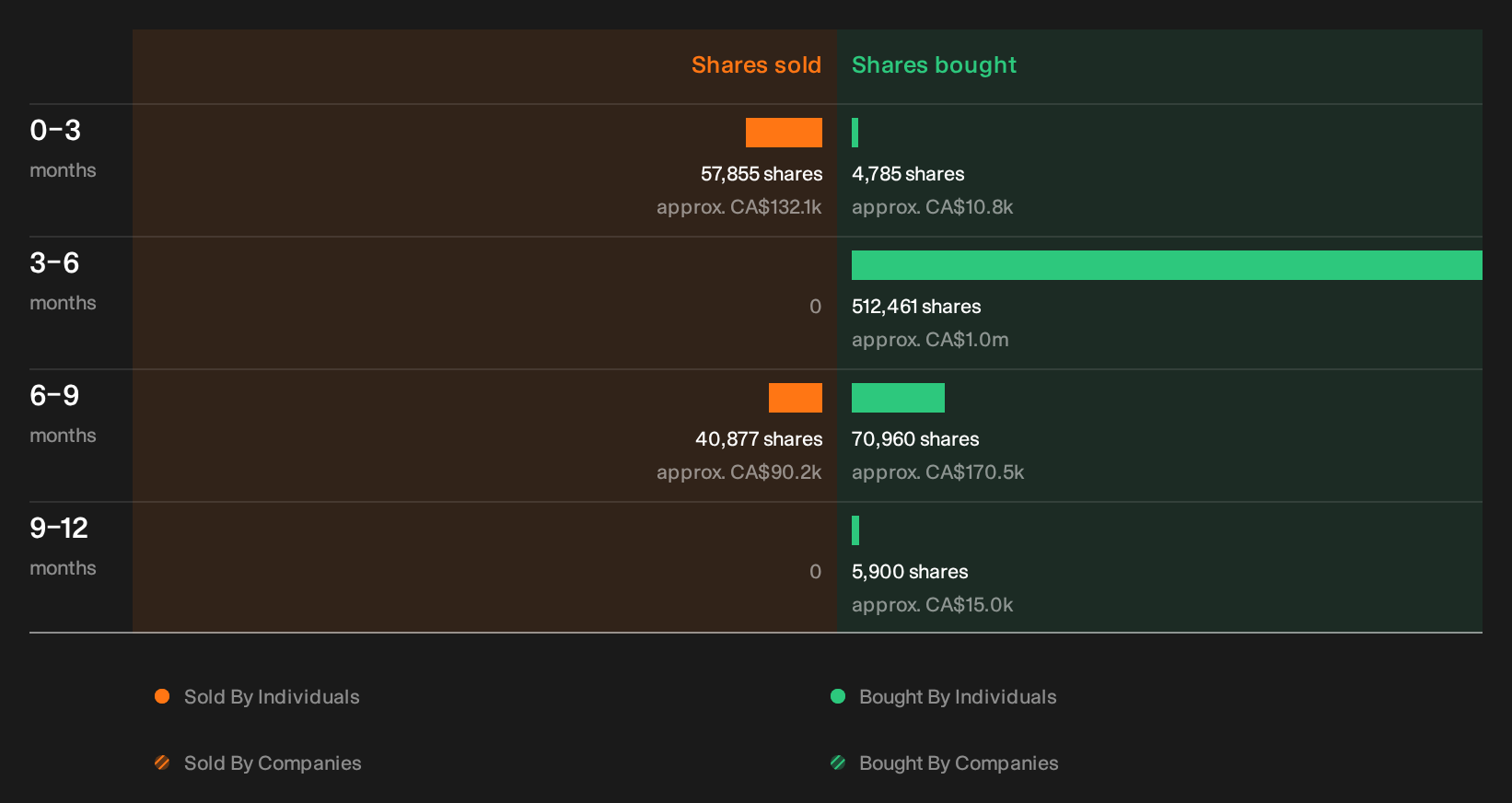
Task: Click the approx. CA$90.2k amount
Action: point(739,472)
